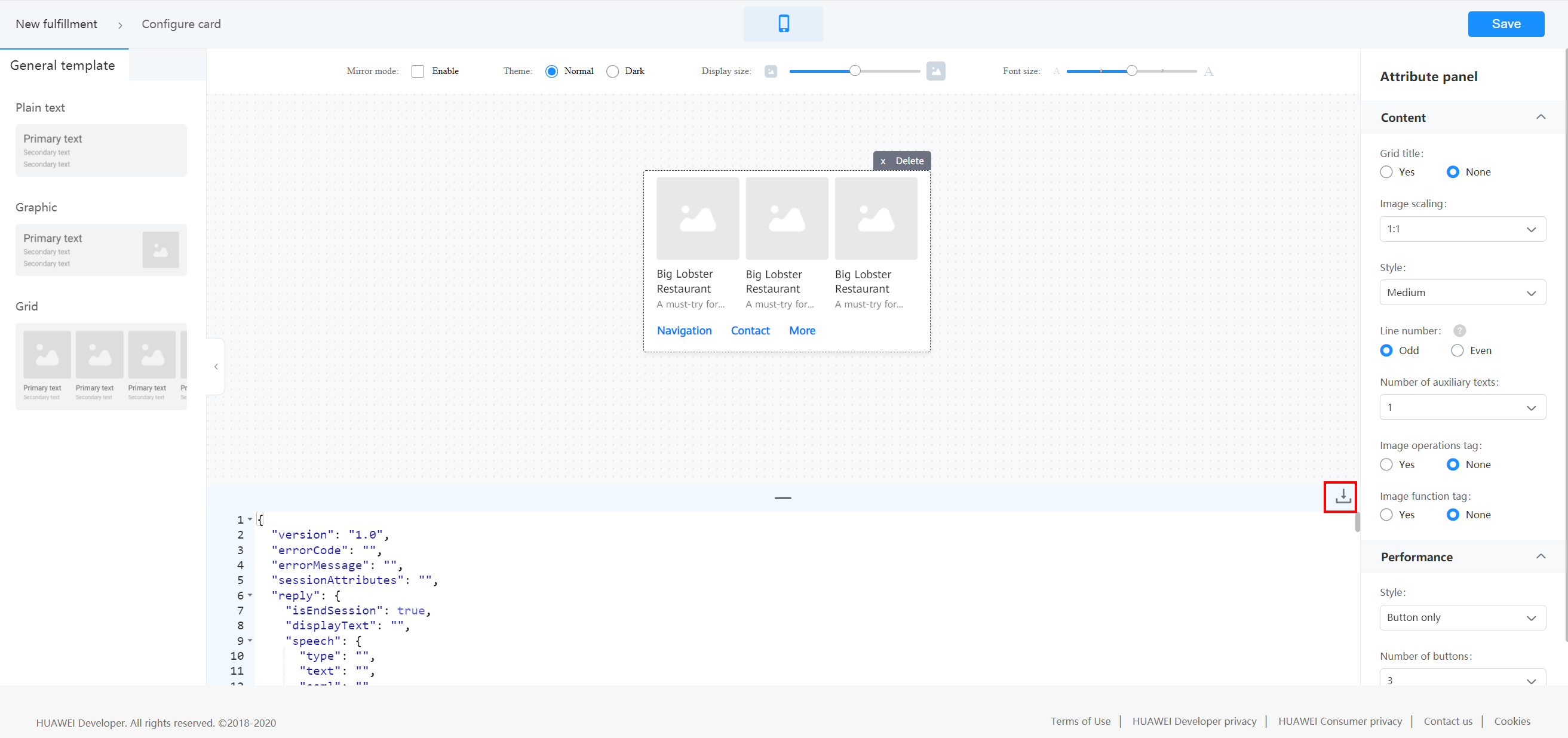Open Content Style Medium dropdown

click(x=1463, y=293)
